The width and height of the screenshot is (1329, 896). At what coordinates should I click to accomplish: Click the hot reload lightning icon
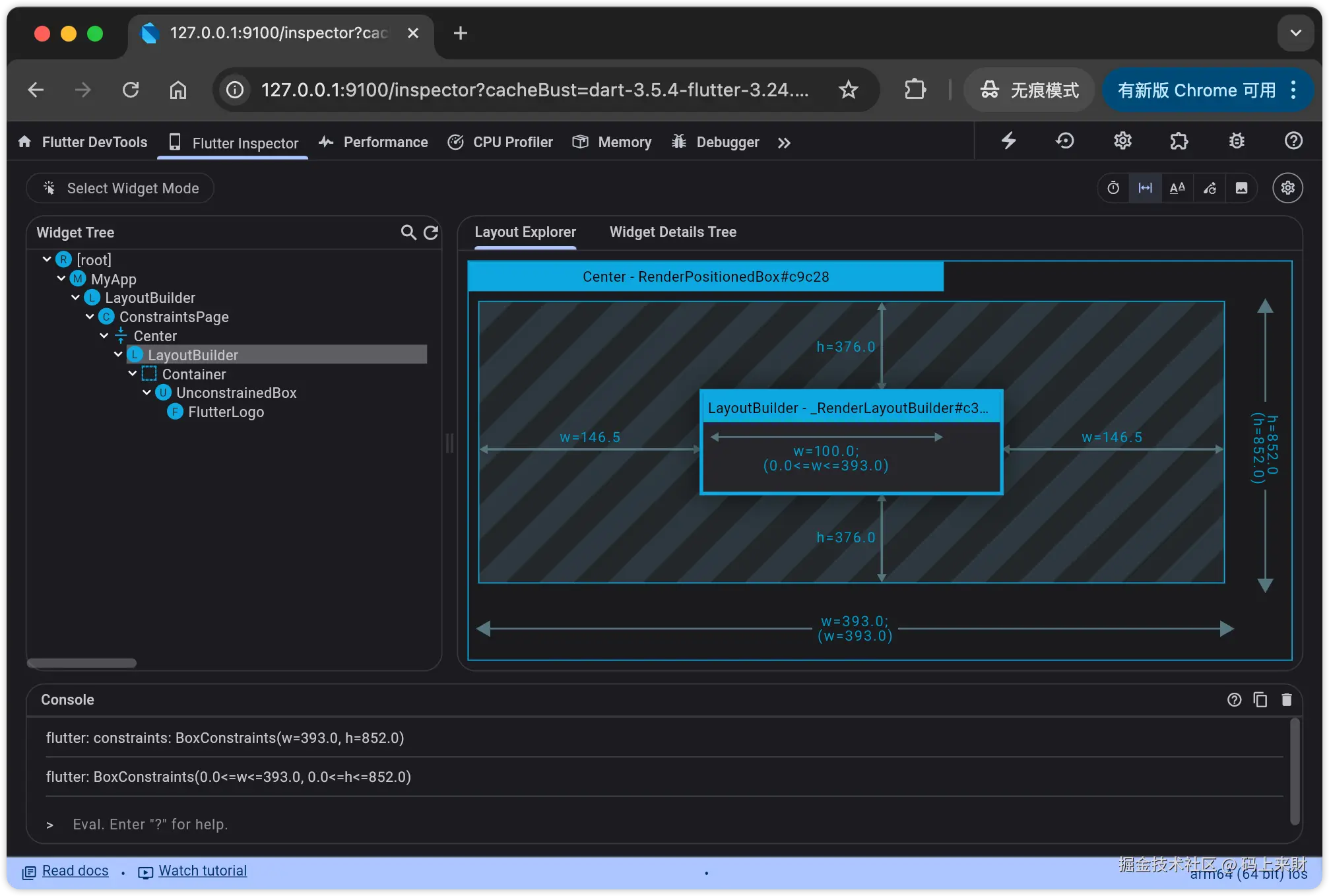pyautogui.click(x=1008, y=141)
